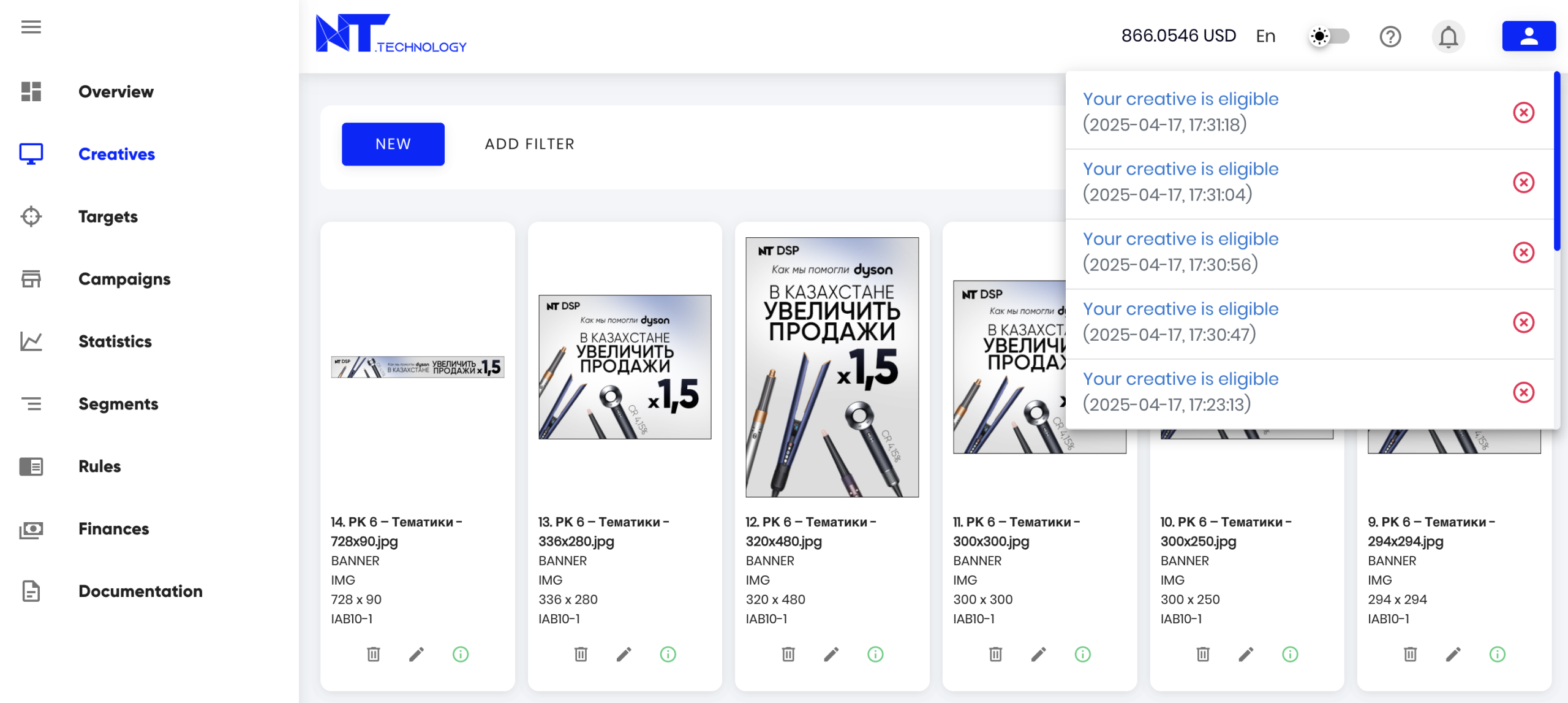This screenshot has height=703, width=1568.
Task: Edit the 300x300.jpg creative
Action: 1038,654
